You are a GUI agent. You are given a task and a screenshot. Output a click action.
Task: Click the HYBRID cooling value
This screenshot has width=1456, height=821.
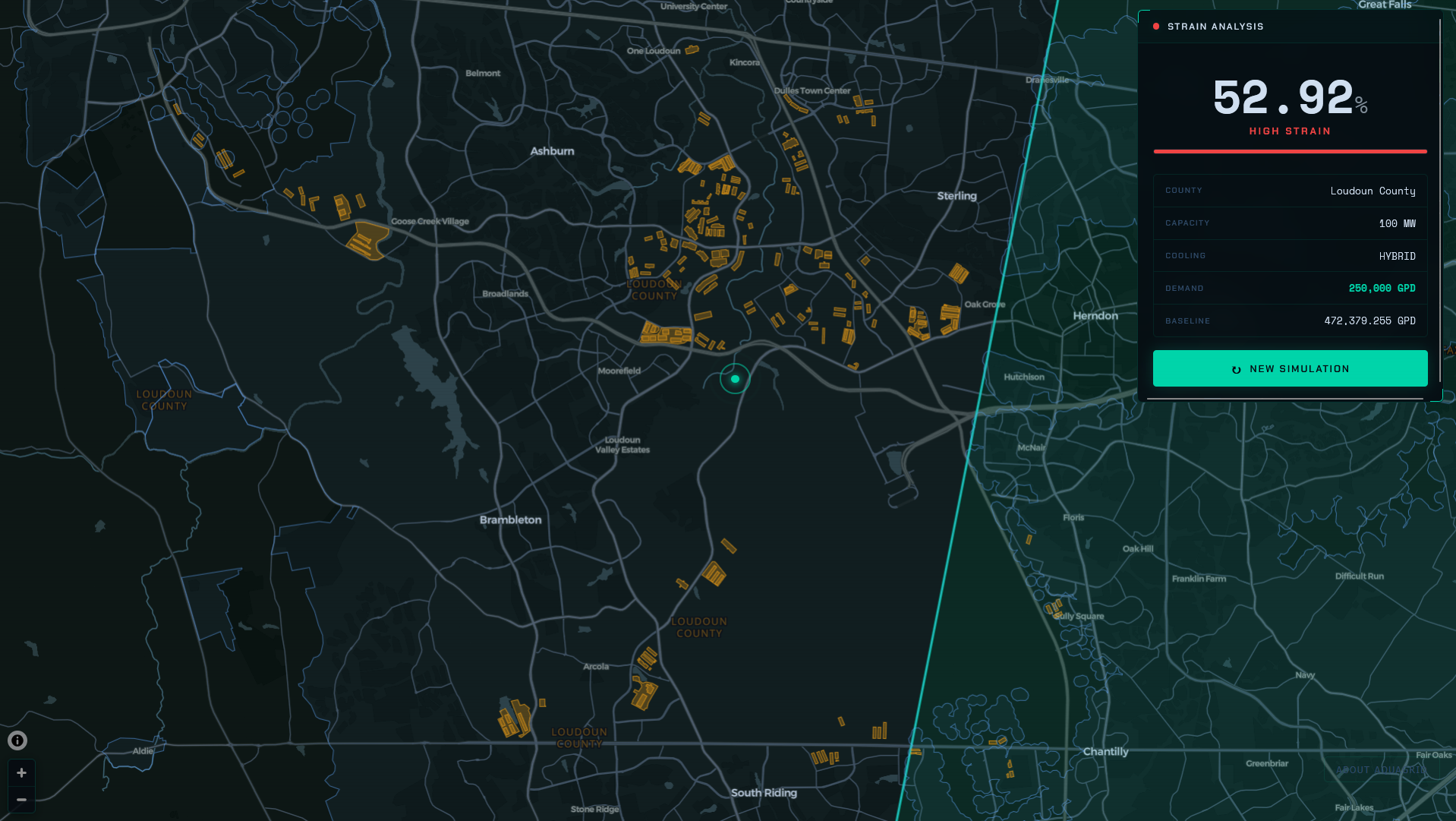pyautogui.click(x=1397, y=256)
